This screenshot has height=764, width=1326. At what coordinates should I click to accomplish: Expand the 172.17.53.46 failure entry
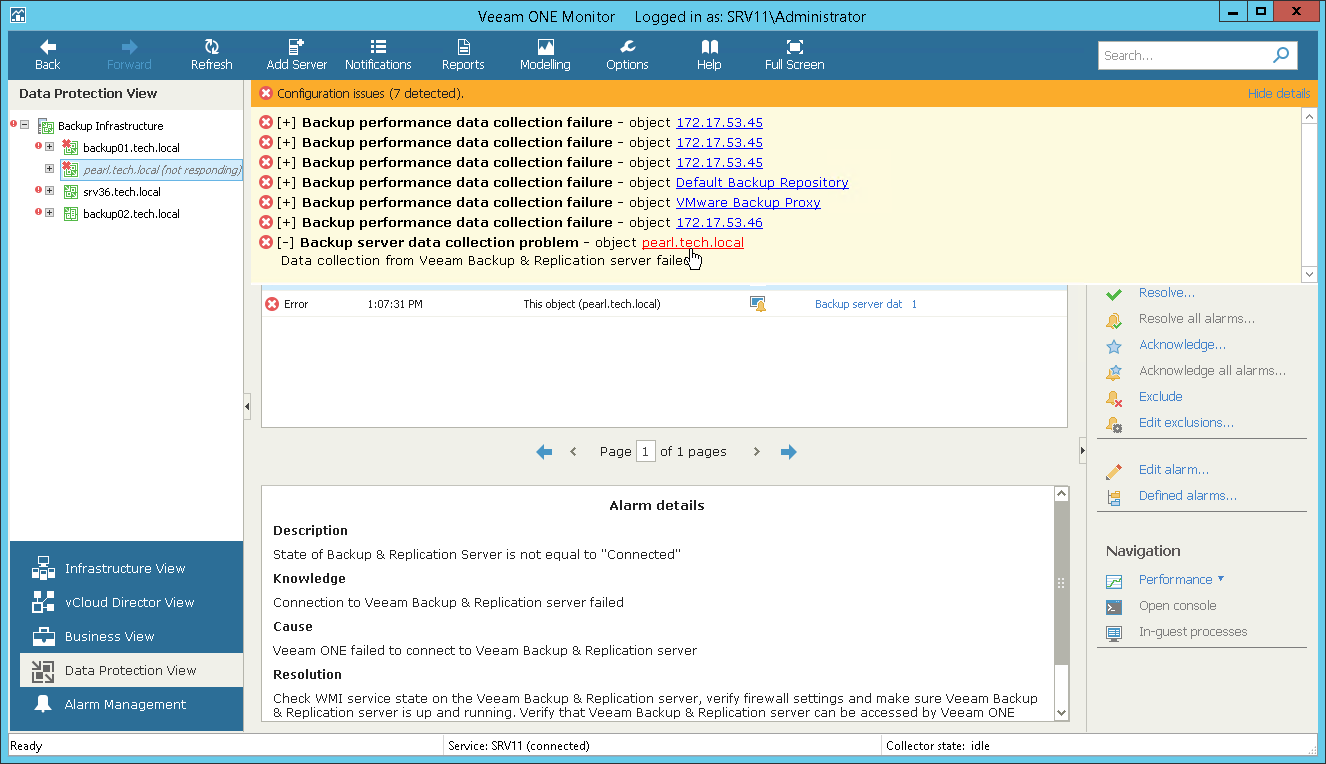287,223
